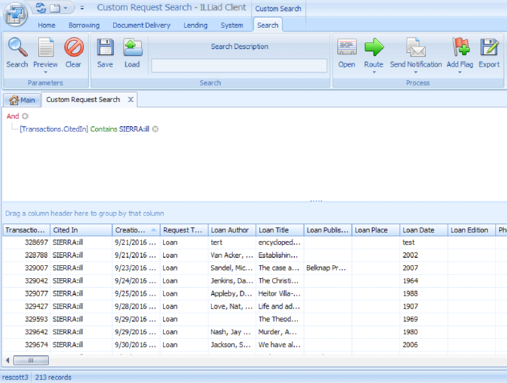507x383 pixels.
Task: Export results with the Export icon
Action: [489, 47]
